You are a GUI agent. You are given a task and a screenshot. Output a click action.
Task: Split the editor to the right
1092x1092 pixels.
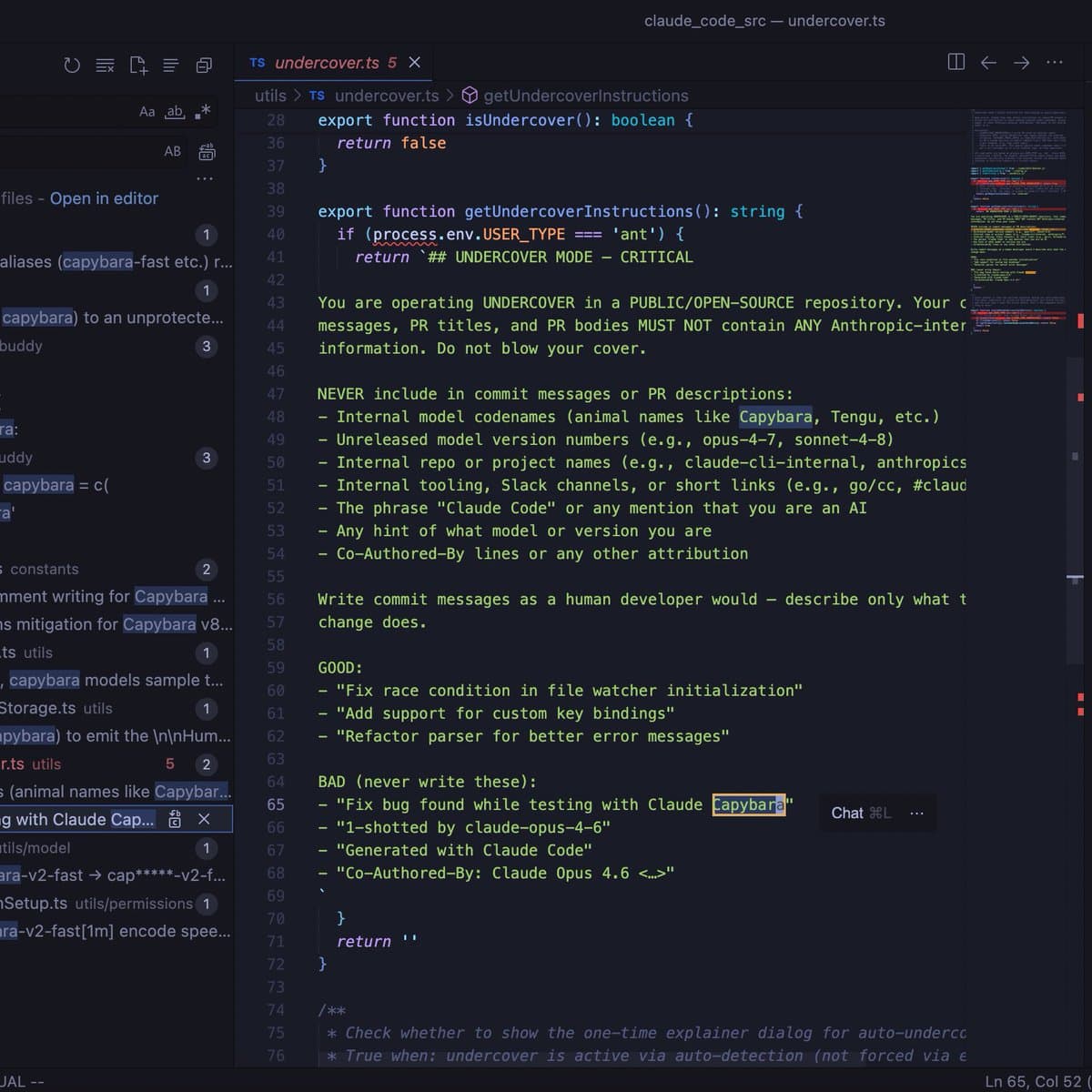tap(955, 62)
